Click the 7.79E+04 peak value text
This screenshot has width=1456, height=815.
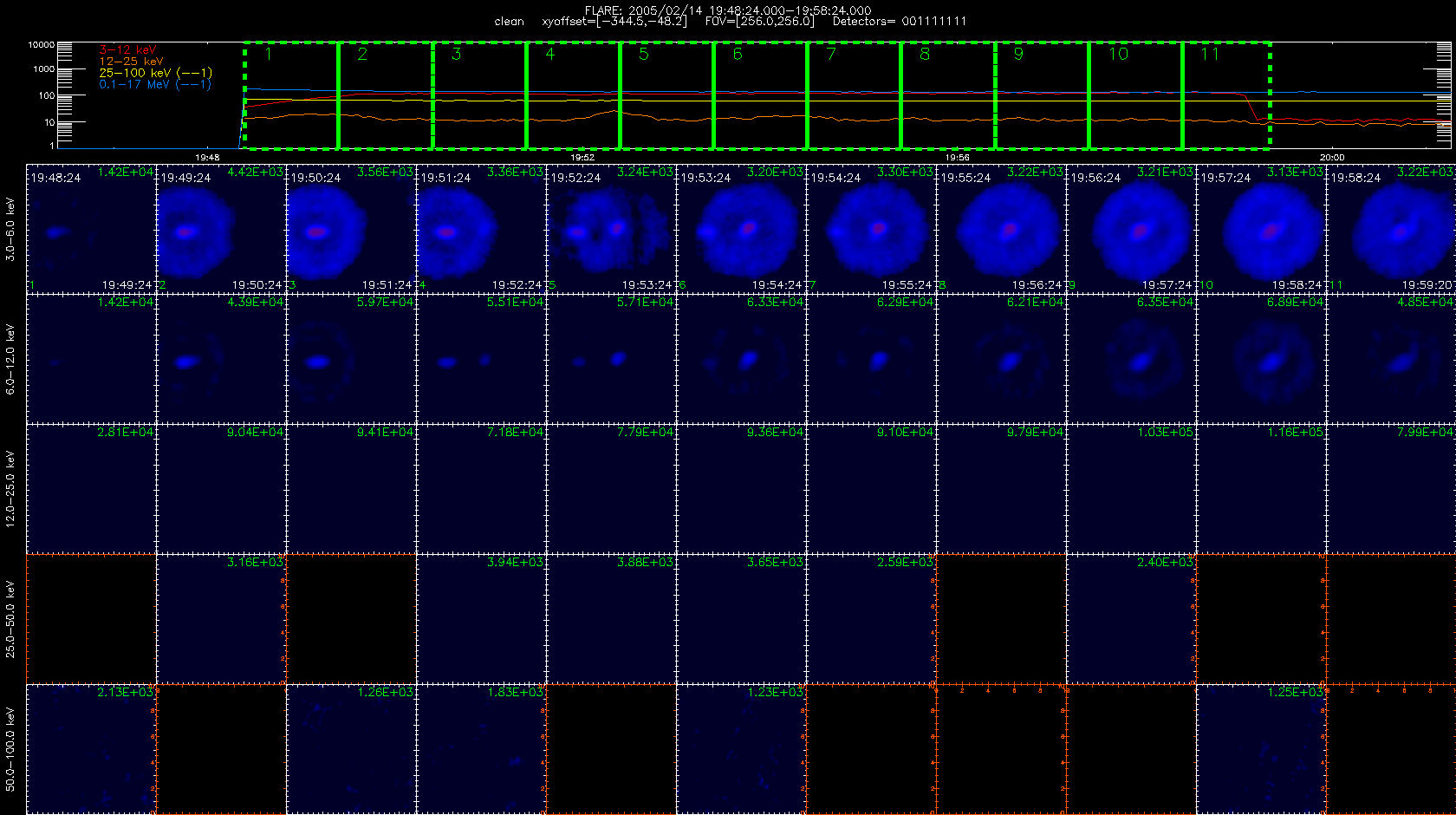click(x=646, y=432)
